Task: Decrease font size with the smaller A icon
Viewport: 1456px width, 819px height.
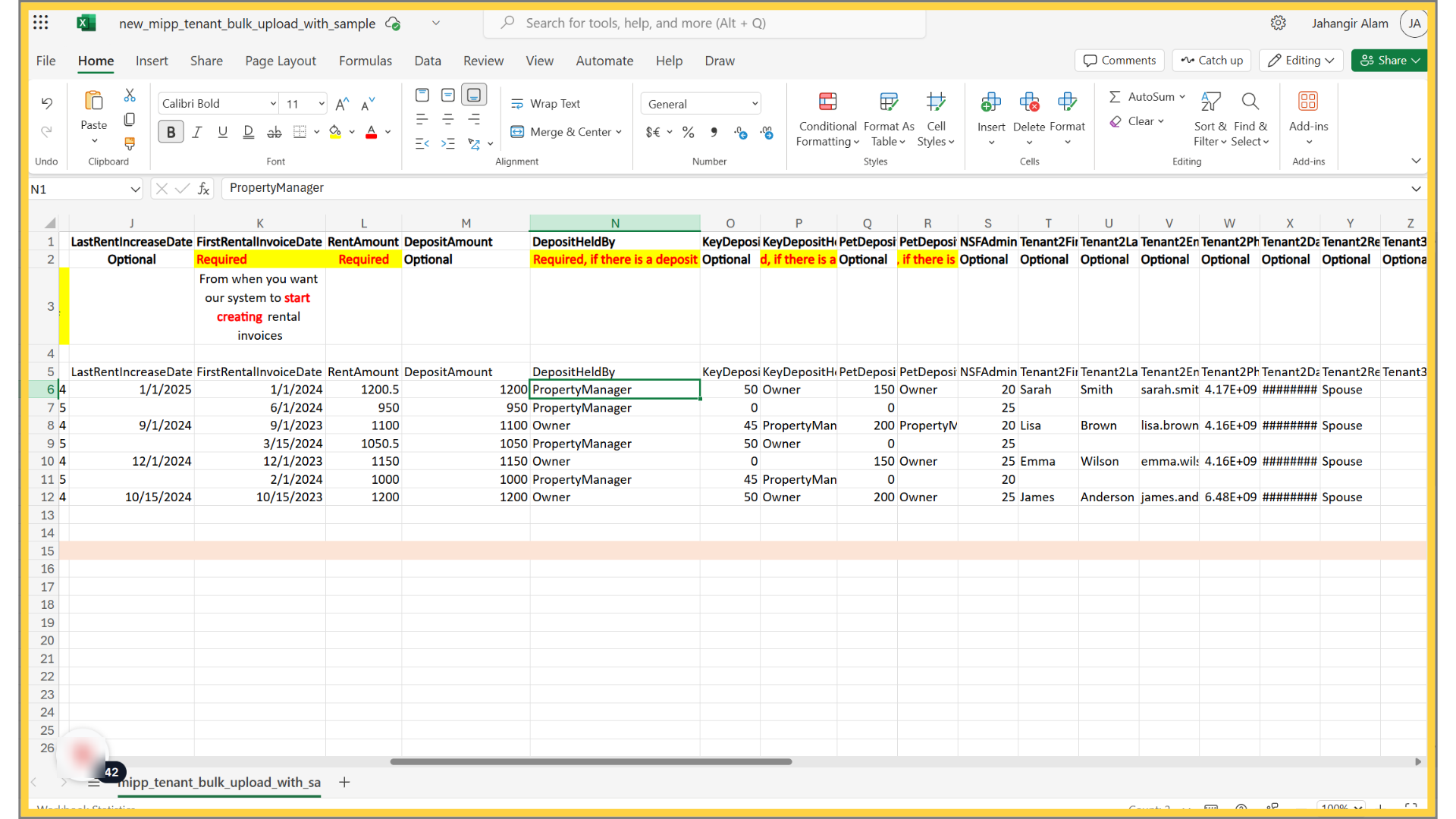Action: [368, 104]
